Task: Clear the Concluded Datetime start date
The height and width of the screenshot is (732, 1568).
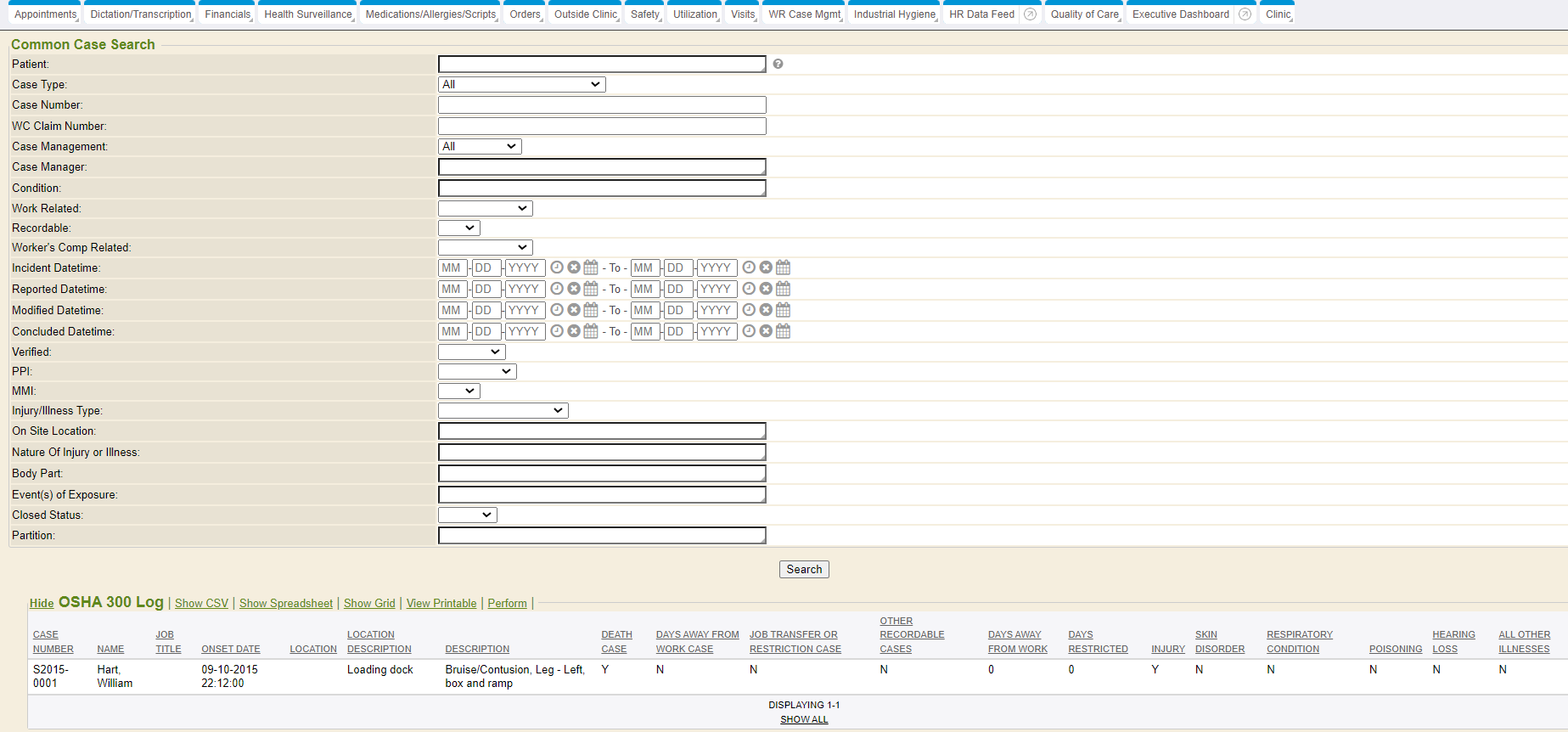Action: point(574,331)
